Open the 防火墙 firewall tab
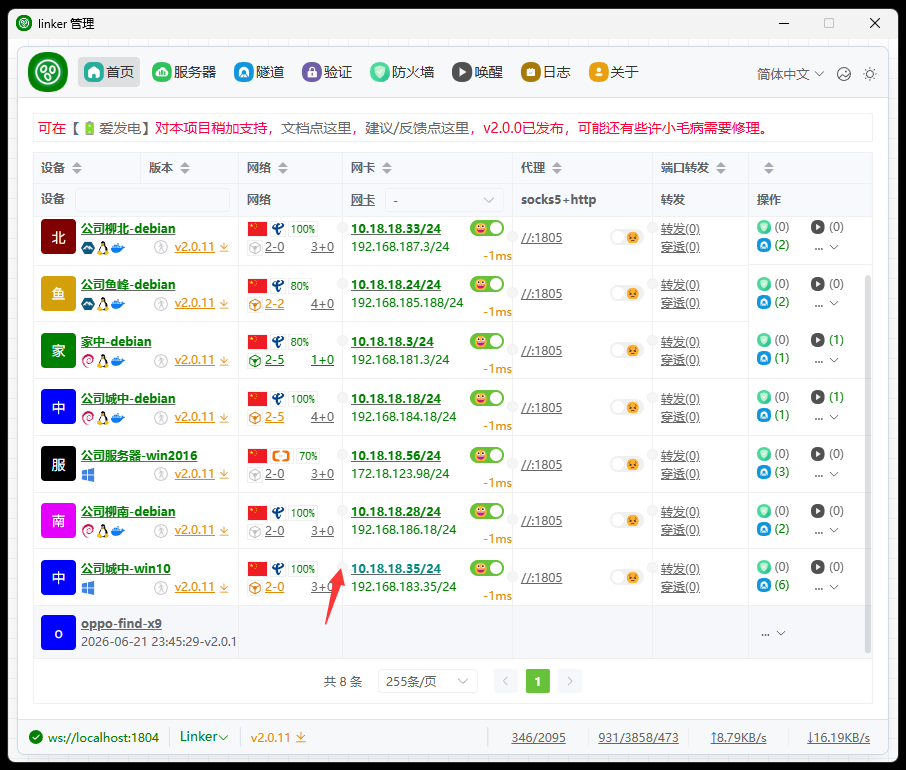 point(402,72)
